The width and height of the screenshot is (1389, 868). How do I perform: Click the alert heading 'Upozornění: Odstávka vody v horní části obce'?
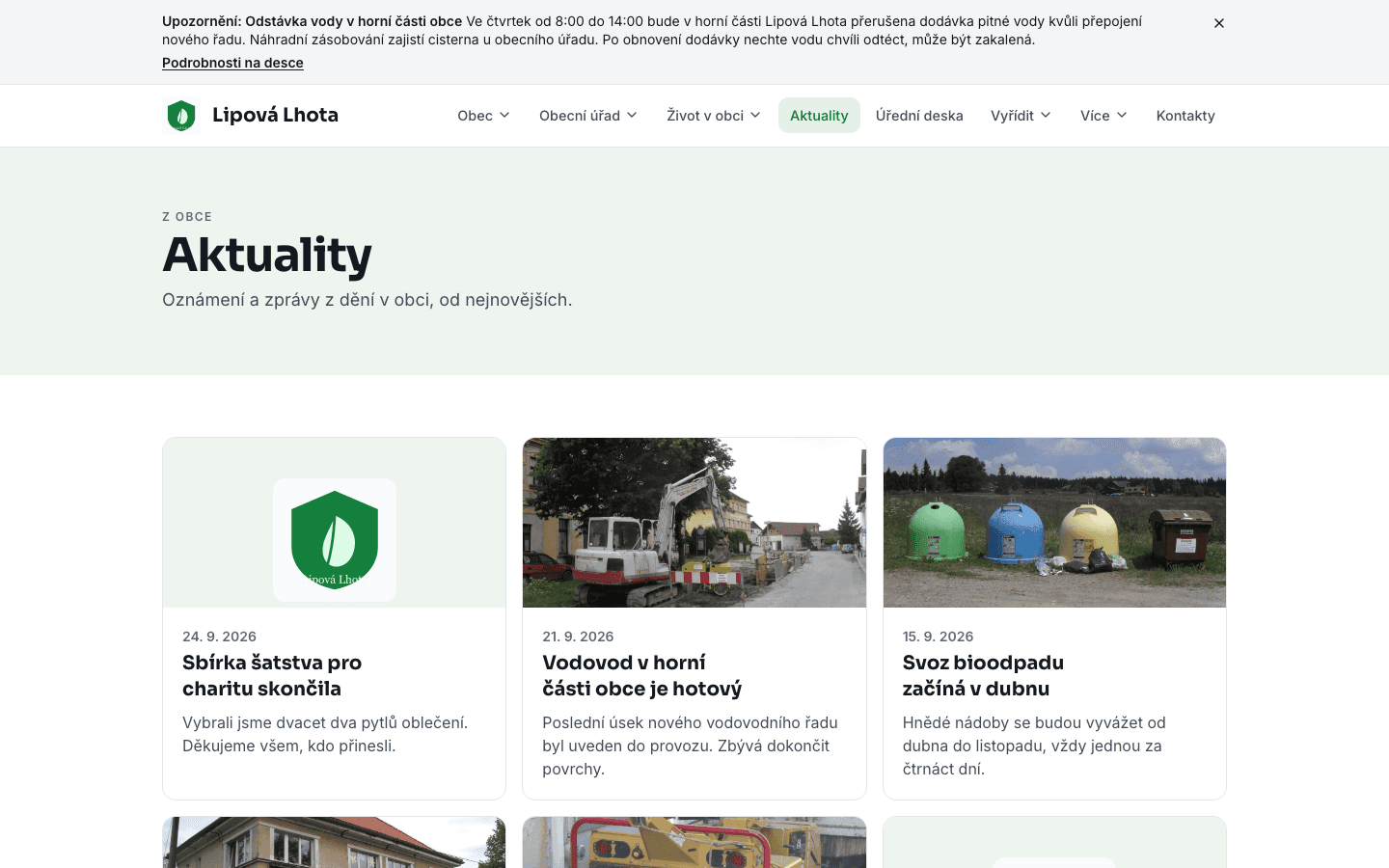tap(312, 21)
